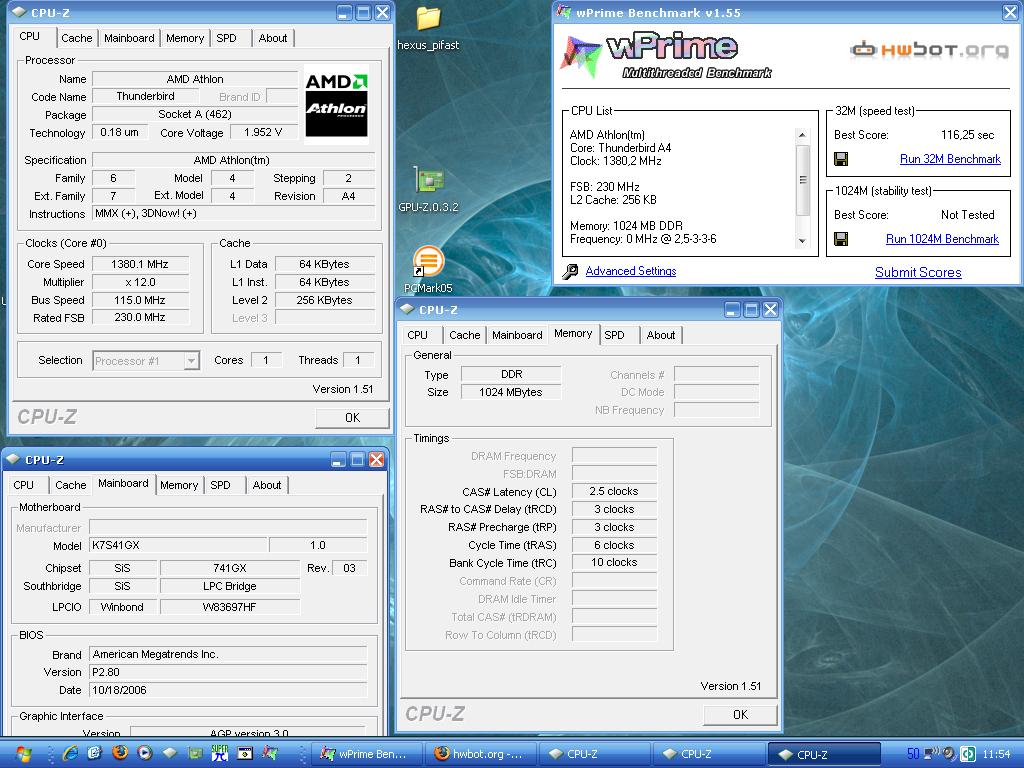Launch CPU-Z from the quick launch bar
The width and height of the screenshot is (1024, 768).
point(170,753)
